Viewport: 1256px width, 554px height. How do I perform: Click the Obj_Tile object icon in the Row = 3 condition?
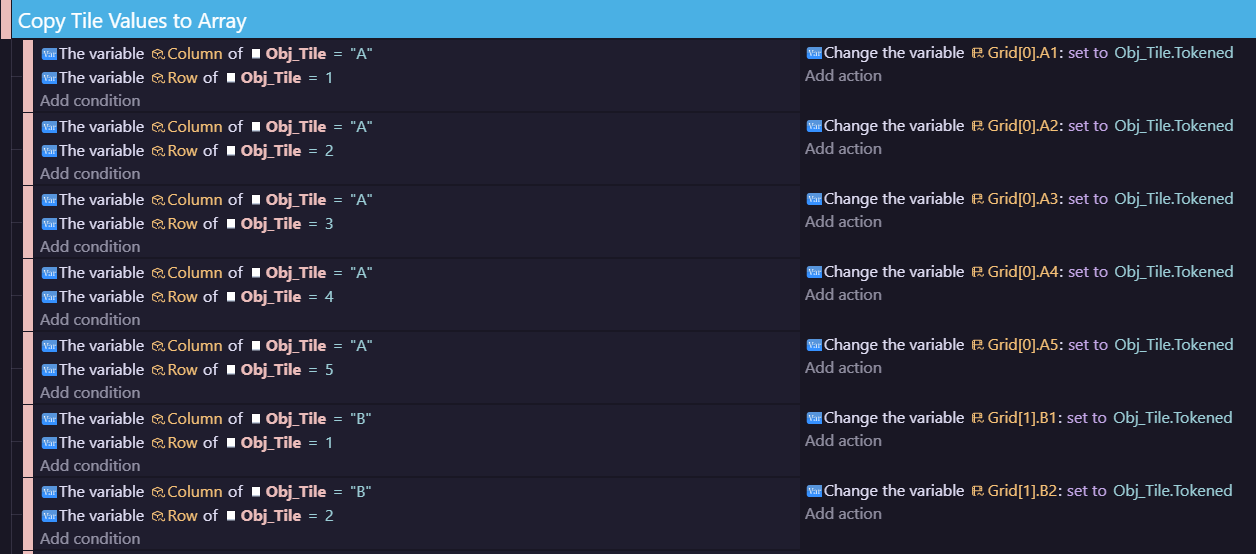(x=231, y=224)
